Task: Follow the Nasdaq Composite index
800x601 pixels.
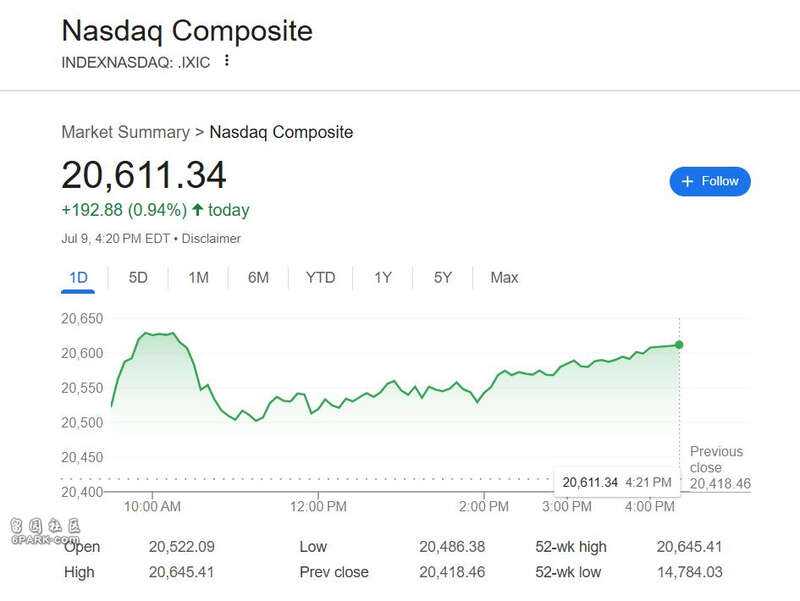Action: tap(710, 182)
